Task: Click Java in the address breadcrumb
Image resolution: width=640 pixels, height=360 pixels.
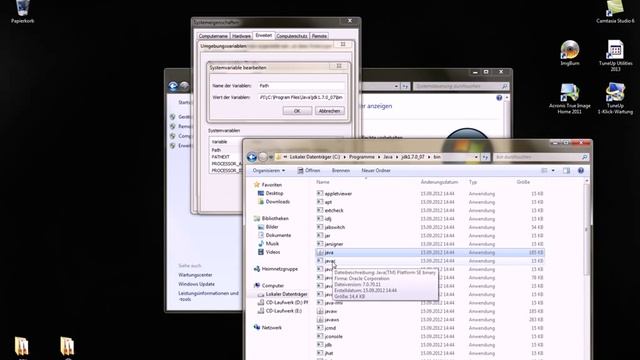Action: [388, 157]
